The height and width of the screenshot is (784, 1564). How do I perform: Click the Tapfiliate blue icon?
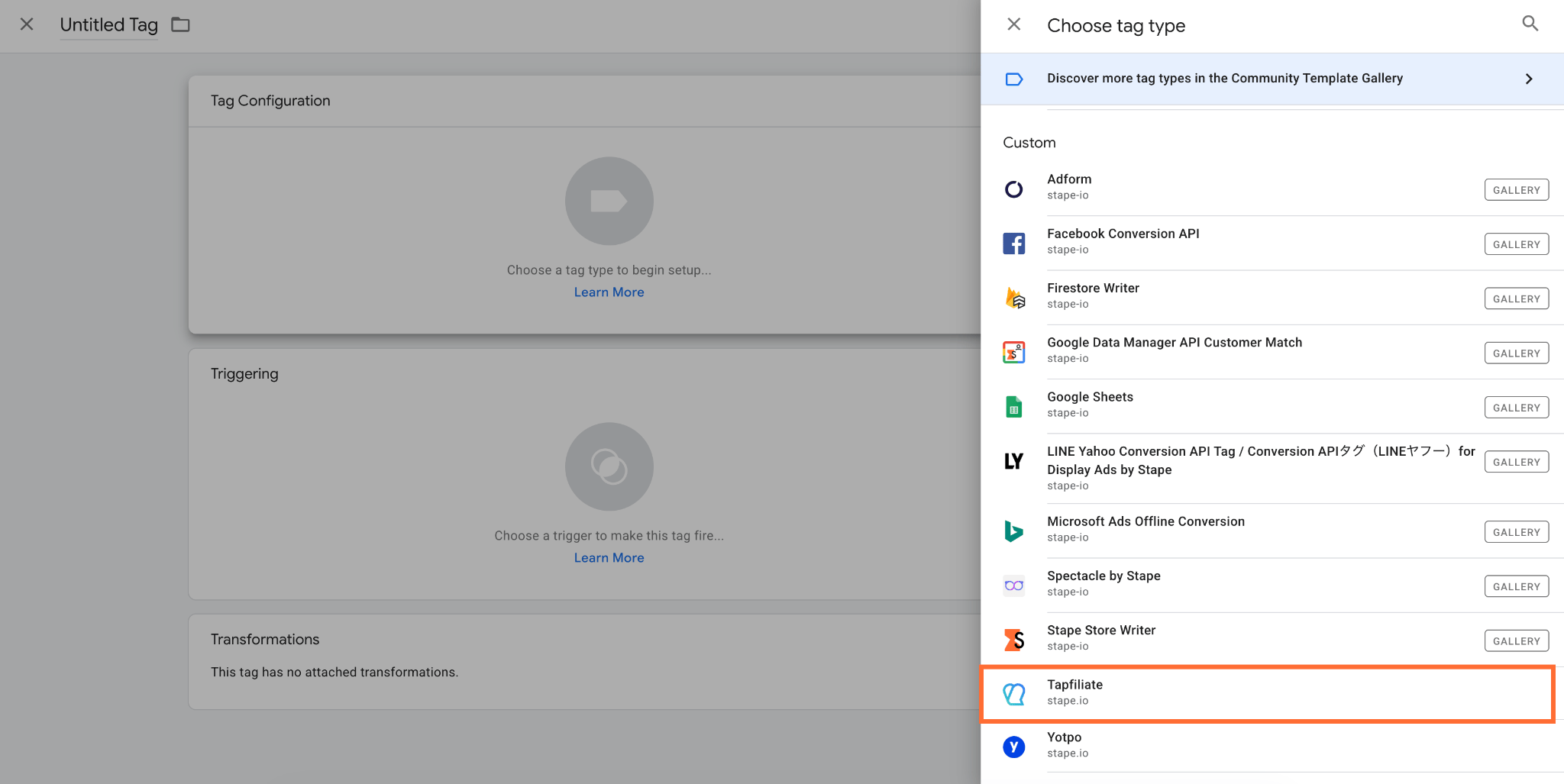(x=1014, y=693)
